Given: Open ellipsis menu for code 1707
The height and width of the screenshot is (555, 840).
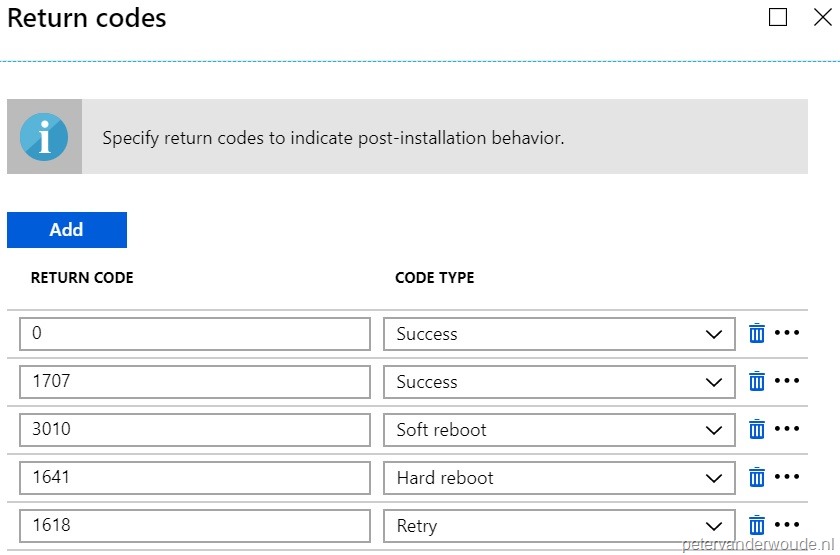Looking at the screenshot, I should pos(788,382).
